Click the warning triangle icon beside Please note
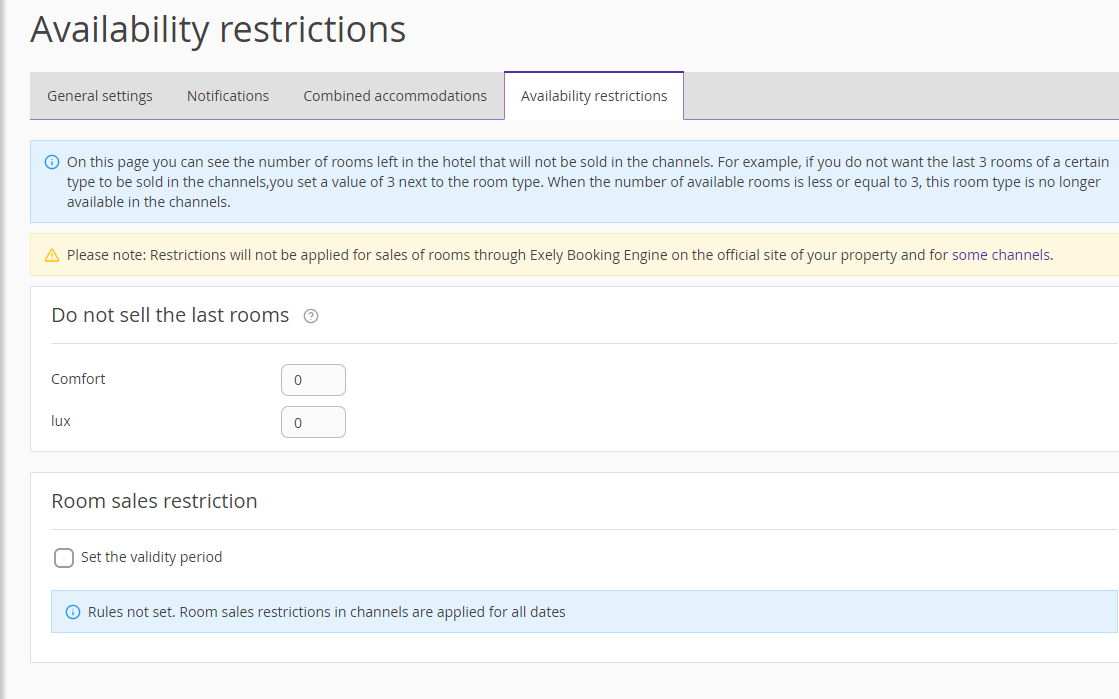This screenshot has height=699, width=1119. point(52,255)
